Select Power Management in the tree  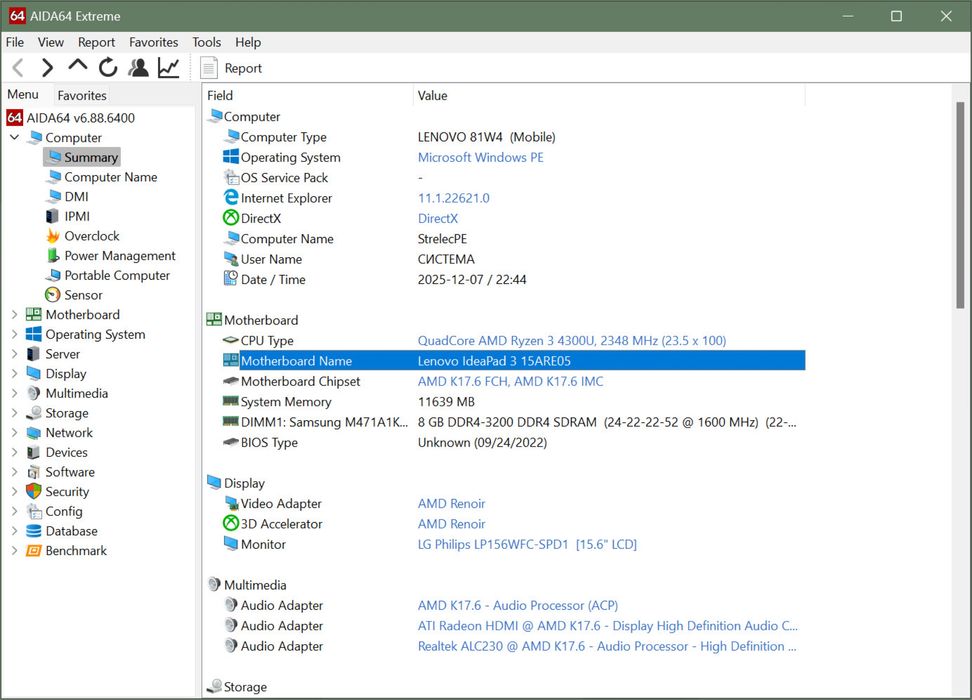coord(119,256)
